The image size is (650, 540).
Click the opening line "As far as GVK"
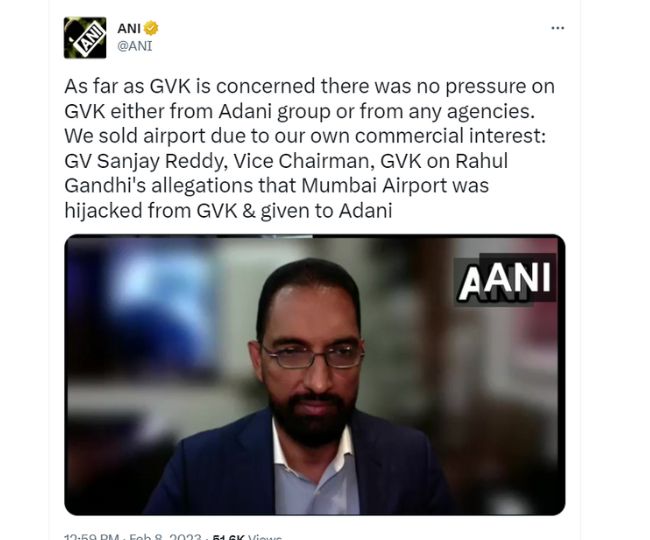coord(128,86)
